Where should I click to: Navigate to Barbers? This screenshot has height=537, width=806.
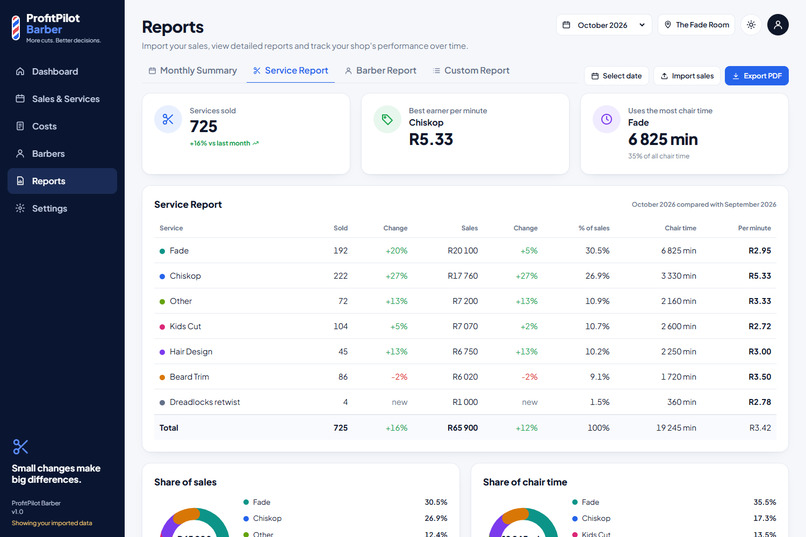click(x=62, y=154)
